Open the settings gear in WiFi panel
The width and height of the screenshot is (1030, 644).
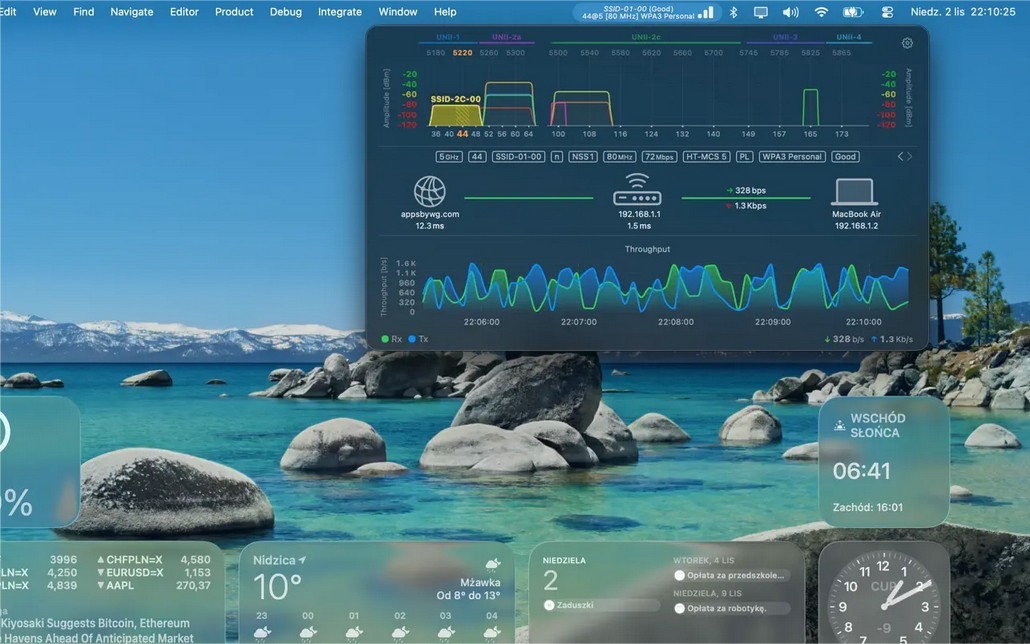pyautogui.click(x=907, y=43)
